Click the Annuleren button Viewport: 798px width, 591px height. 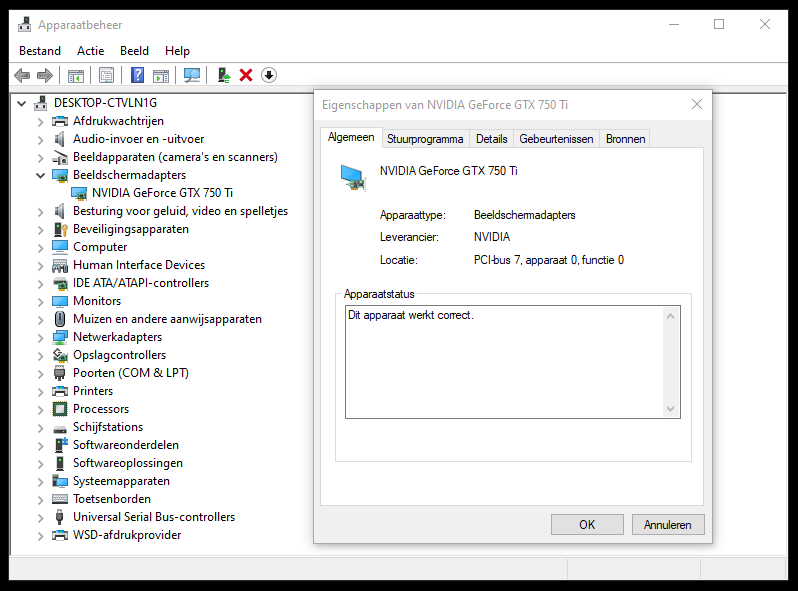pyautogui.click(x=668, y=524)
